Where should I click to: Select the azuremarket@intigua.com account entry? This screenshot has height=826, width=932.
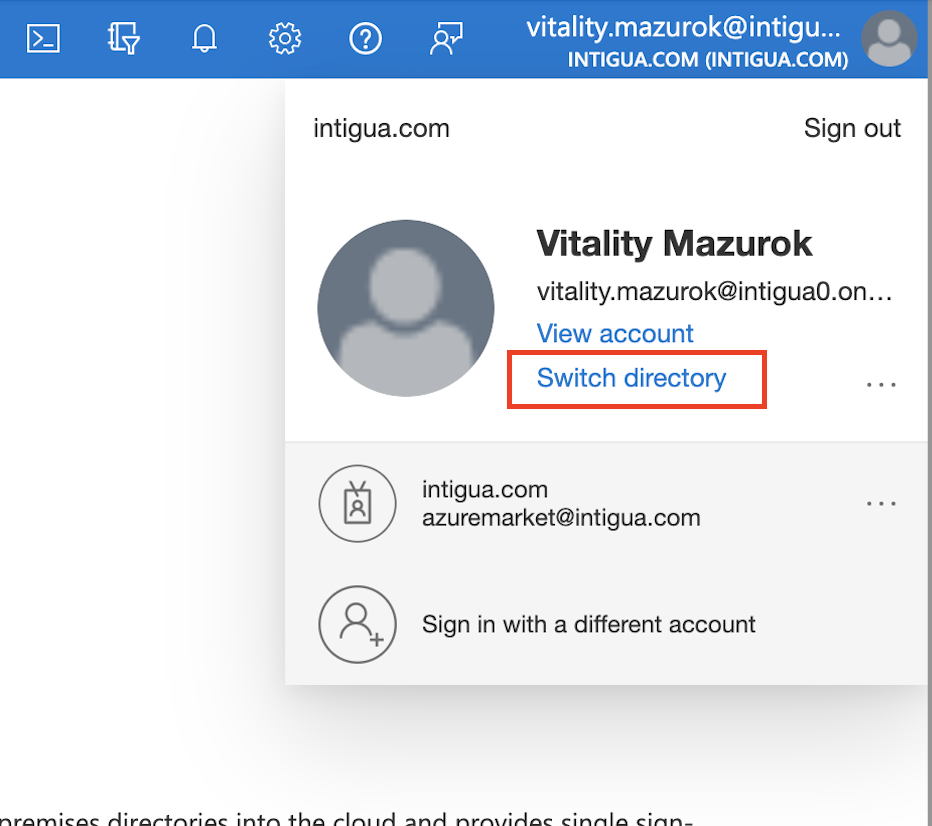(x=560, y=504)
